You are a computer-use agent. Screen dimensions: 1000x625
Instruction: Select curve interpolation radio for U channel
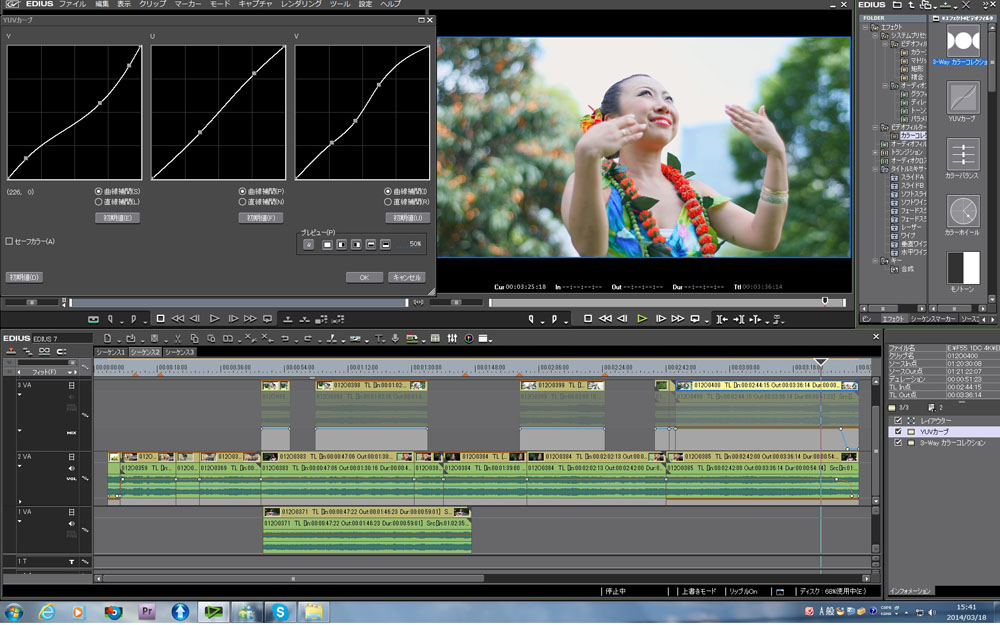point(242,191)
